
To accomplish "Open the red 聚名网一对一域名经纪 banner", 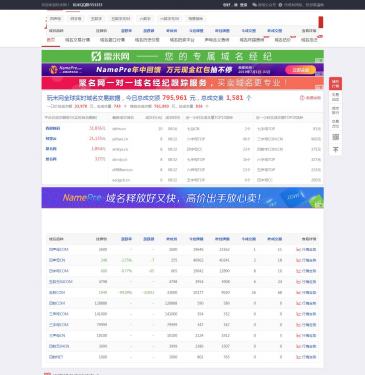I will 182,83.
